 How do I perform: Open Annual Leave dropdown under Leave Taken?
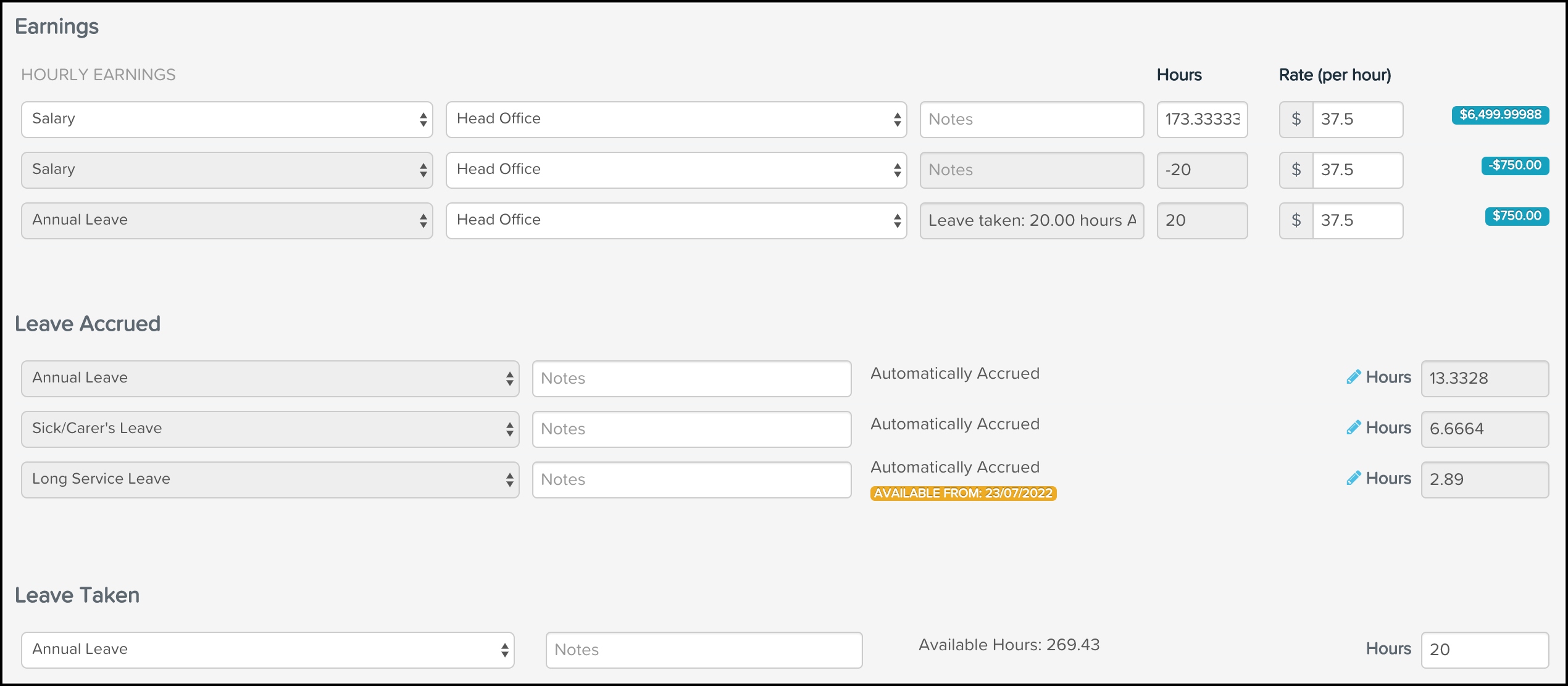pos(267,650)
